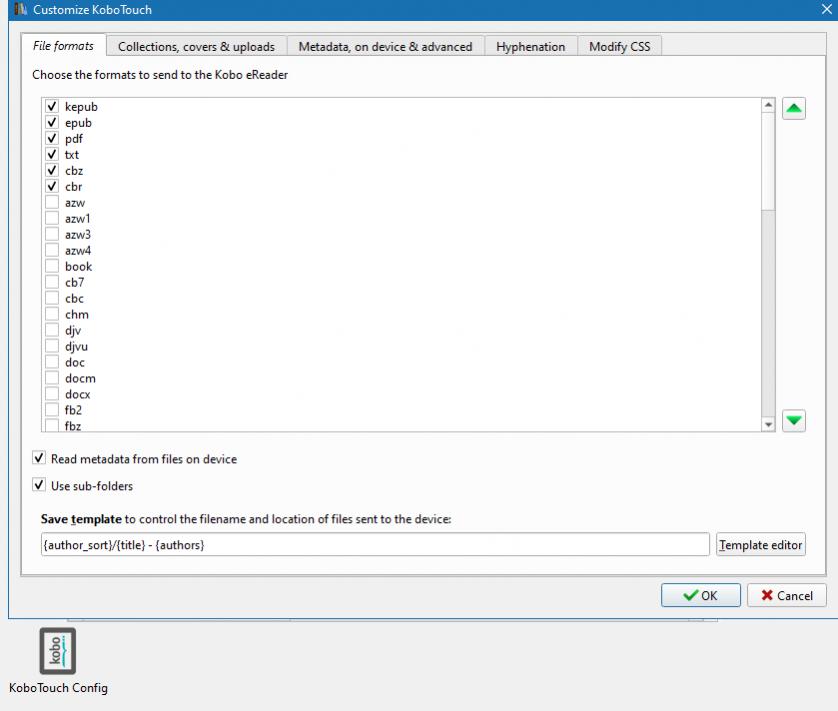
Task: Check the azw4 format checkbox
Action: click(52, 250)
